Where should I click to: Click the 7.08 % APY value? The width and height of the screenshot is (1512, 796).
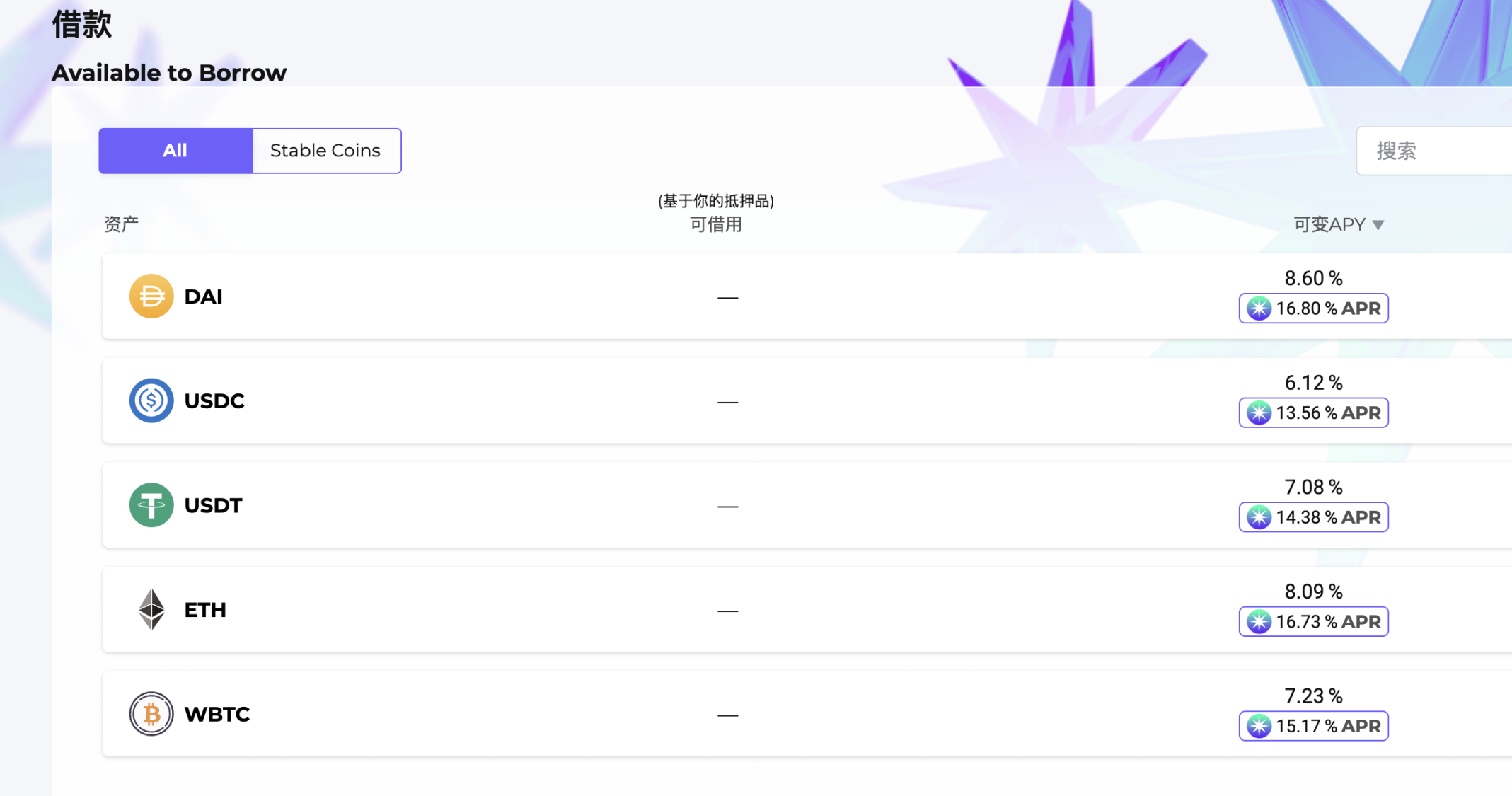click(1313, 487)
